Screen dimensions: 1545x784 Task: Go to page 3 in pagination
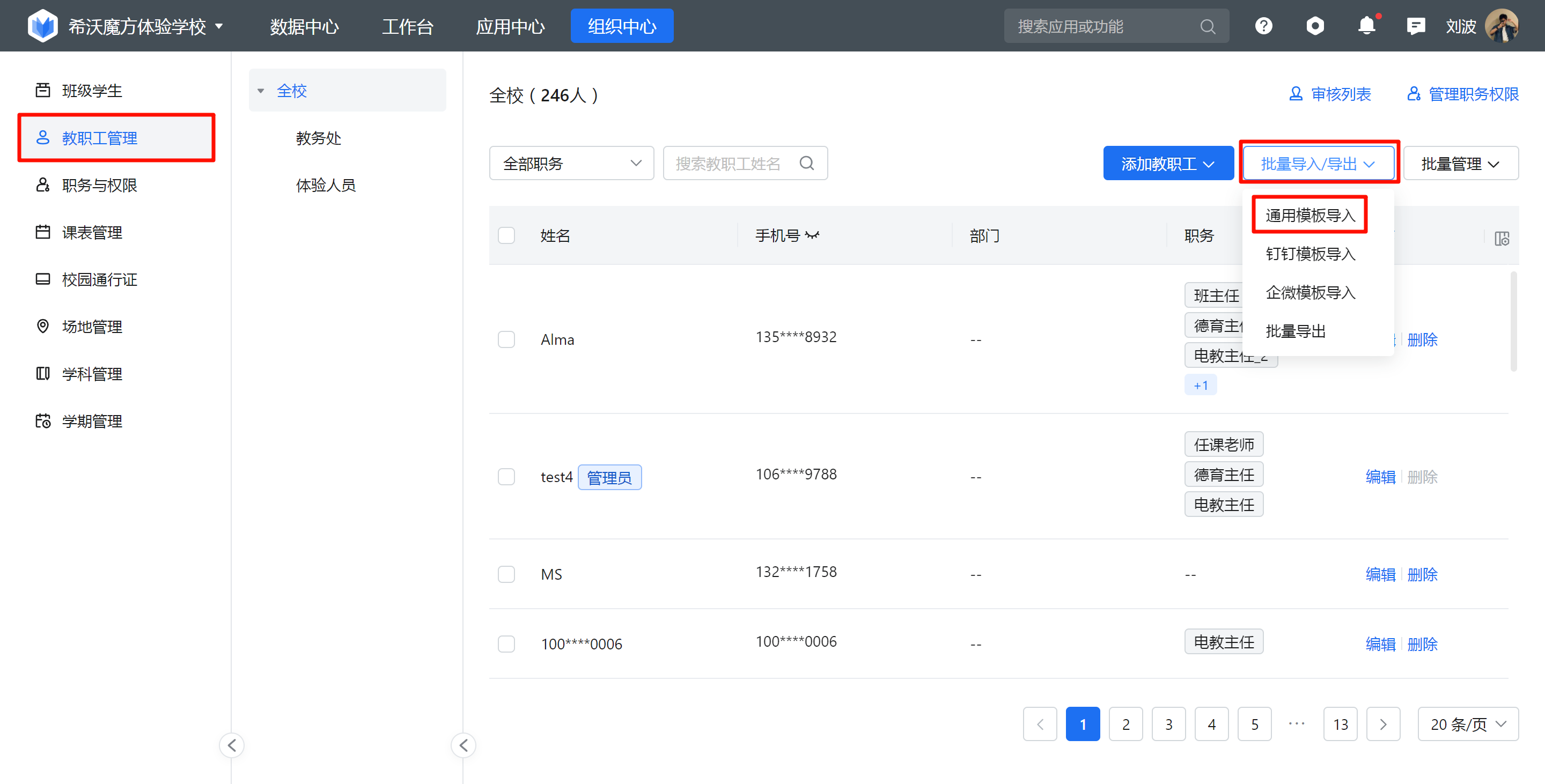(1168, 724)
